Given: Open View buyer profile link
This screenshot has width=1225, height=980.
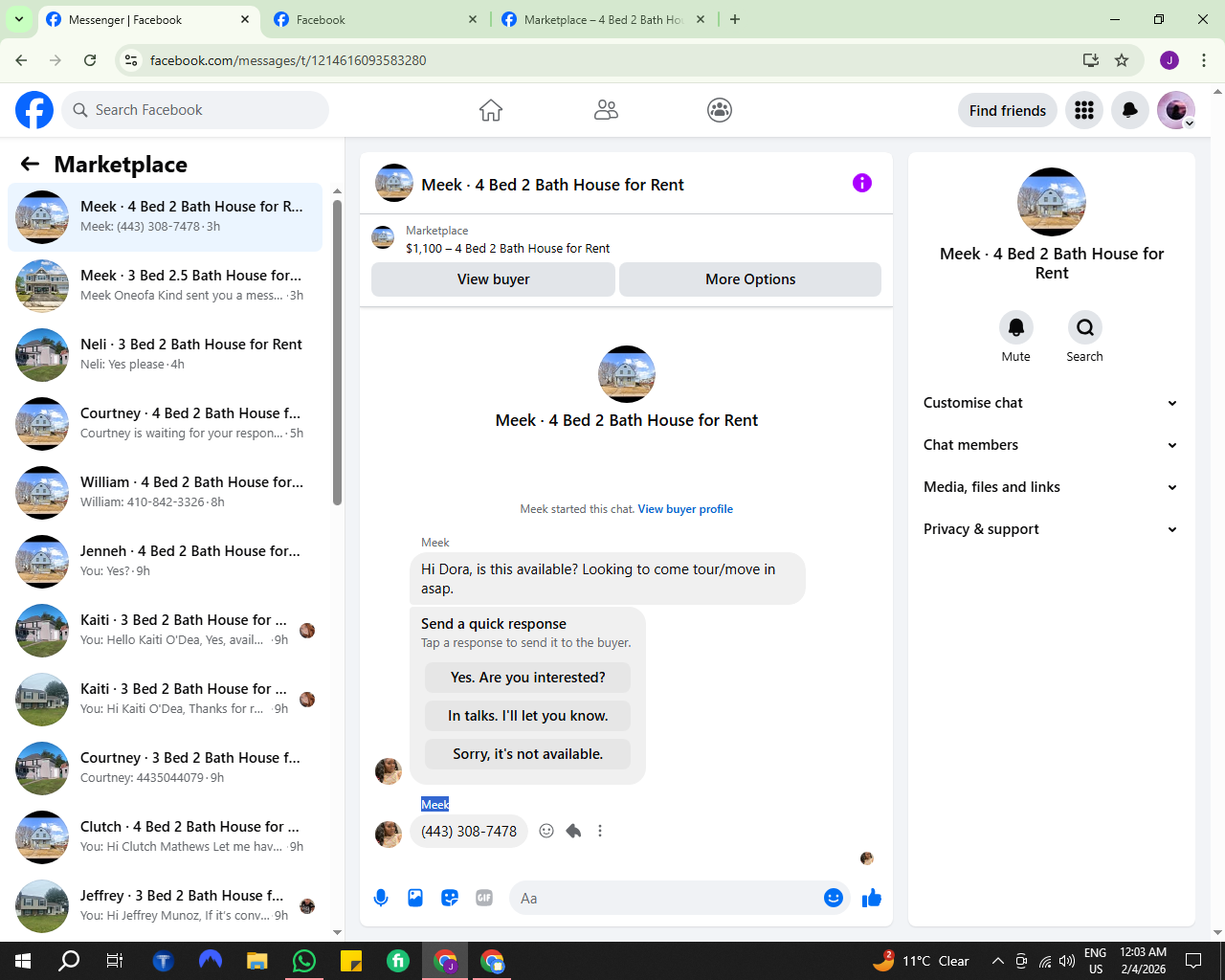Looking at the screenshot, I should click(x=685, y=509).
